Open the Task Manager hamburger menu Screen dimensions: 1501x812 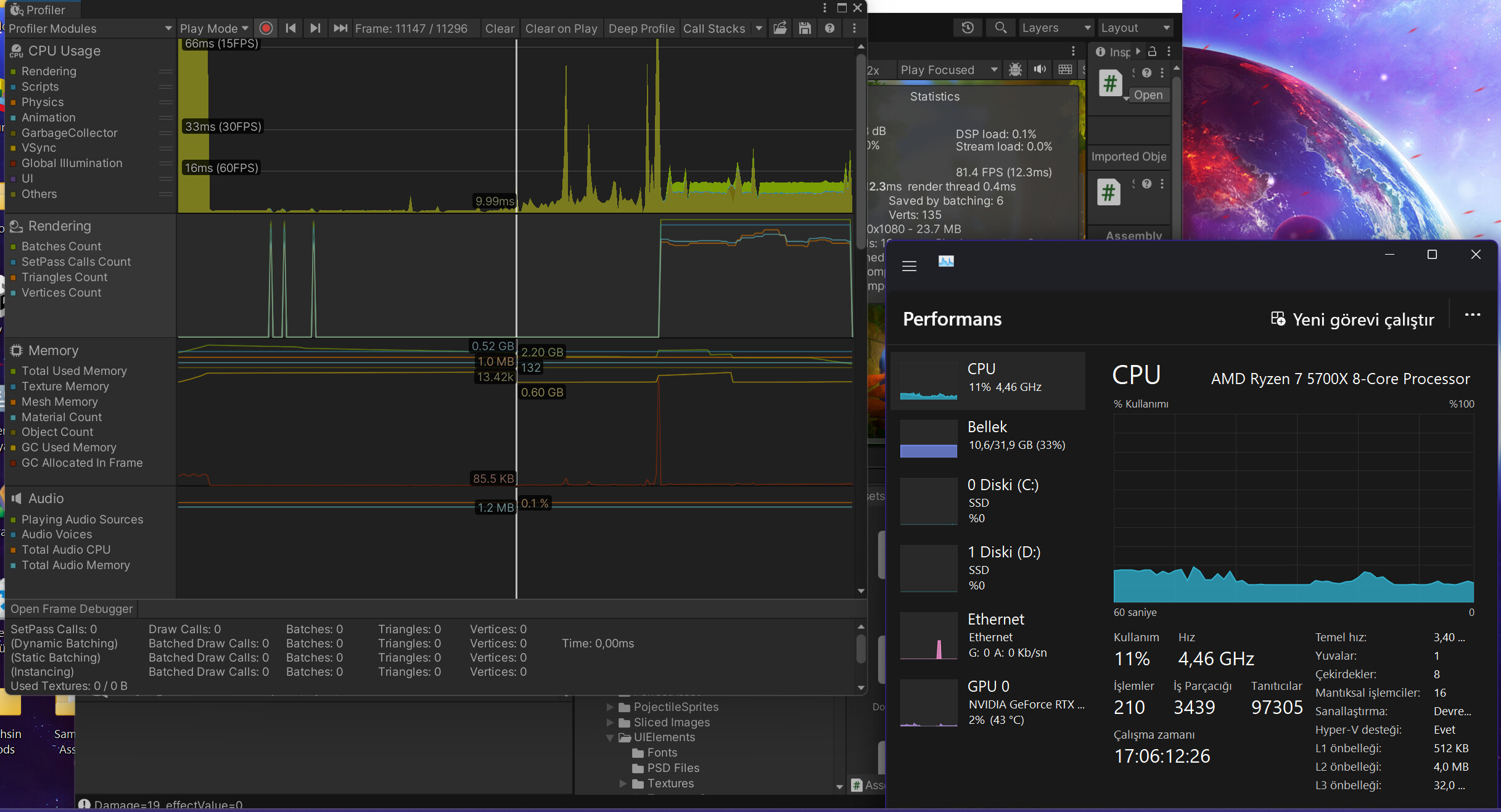tap(909, 266)
